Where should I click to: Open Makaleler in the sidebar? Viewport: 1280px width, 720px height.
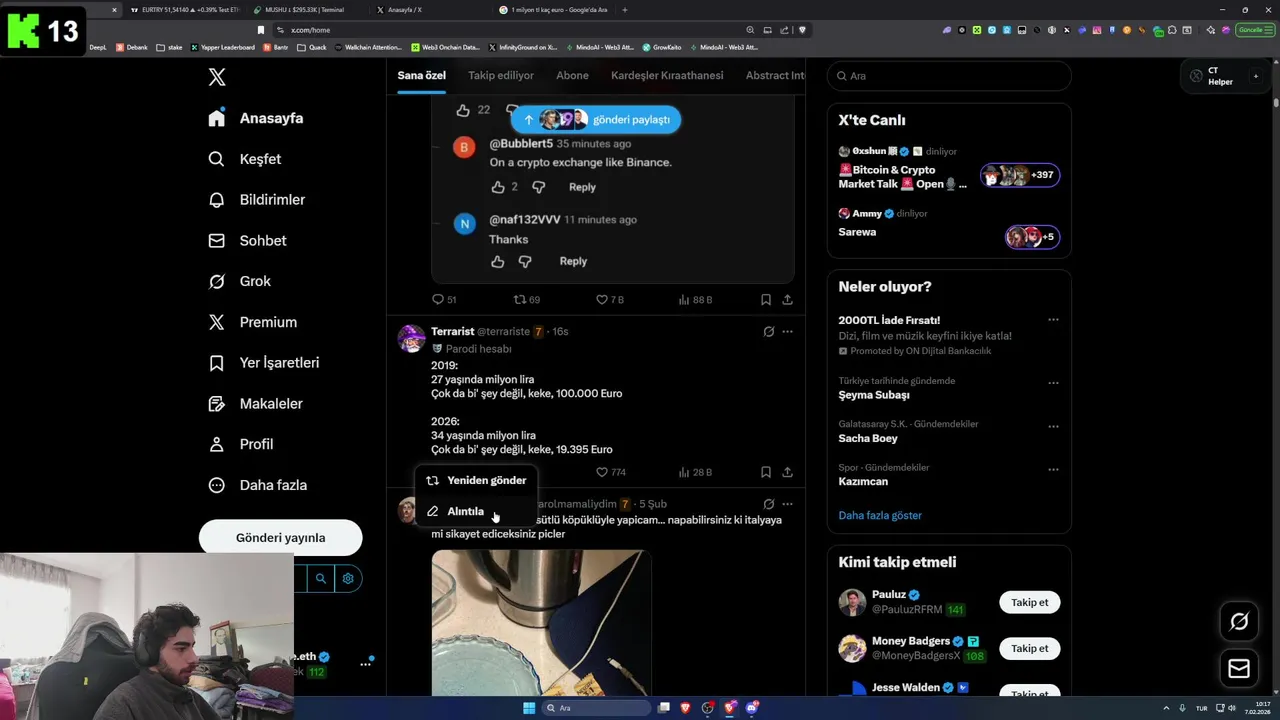256,404
